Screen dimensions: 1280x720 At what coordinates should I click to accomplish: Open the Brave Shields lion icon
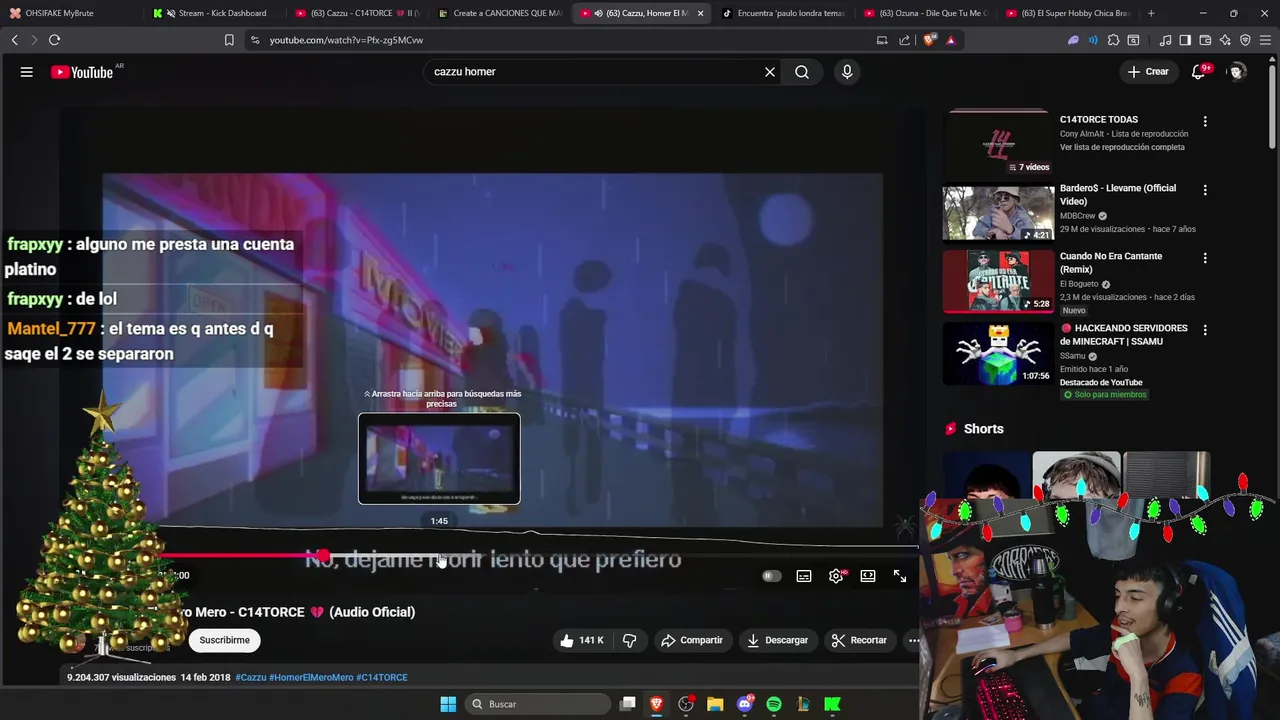(929, 40)
